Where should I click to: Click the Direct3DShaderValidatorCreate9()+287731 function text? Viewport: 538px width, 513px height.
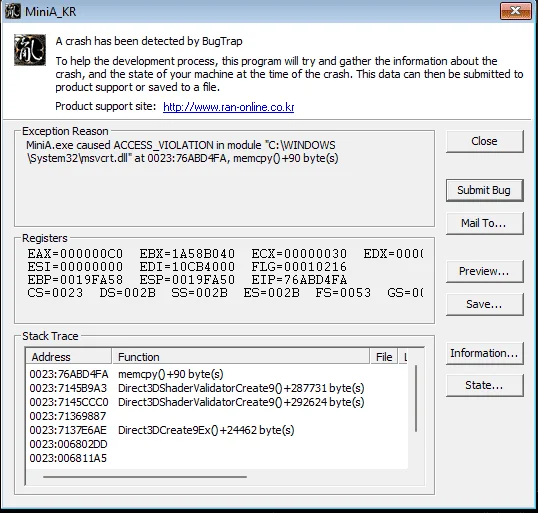coord(241,388)
